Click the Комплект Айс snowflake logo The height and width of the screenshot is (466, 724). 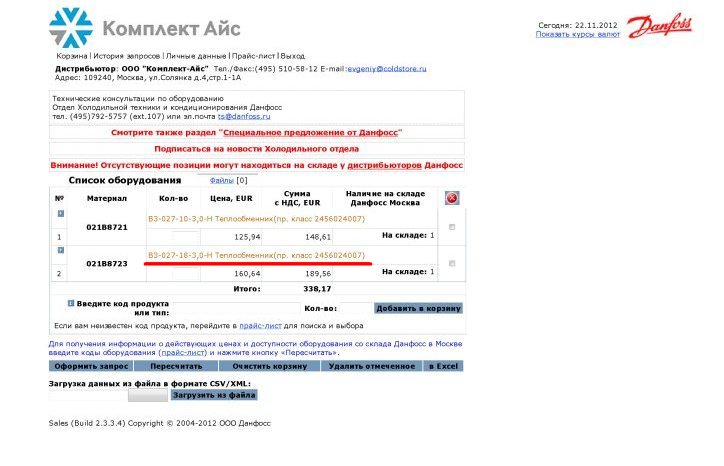pyautogui.click(x=71, y=28)
